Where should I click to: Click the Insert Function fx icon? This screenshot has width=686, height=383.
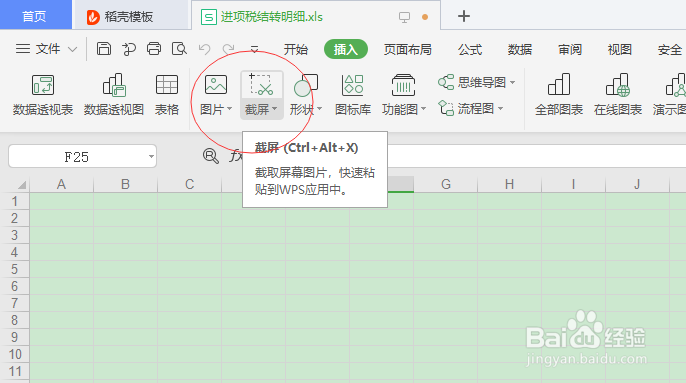pos(235,156)
